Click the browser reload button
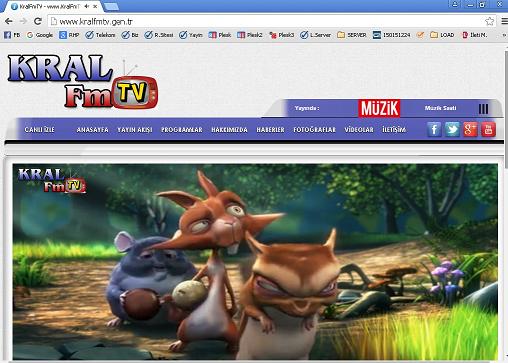 [x=38, y=21]
